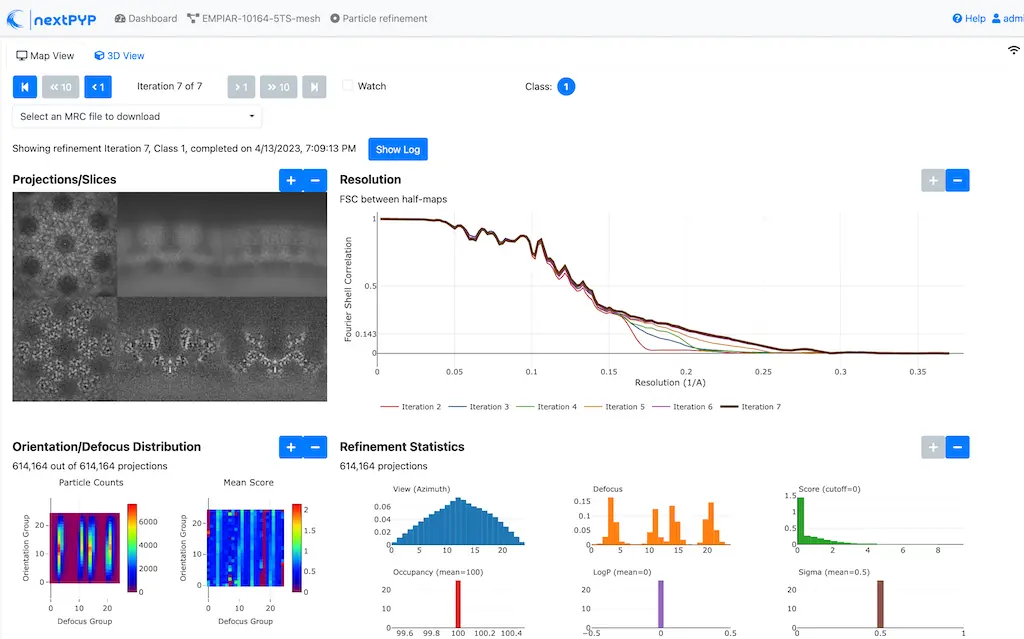Image resolution: width=1024 pixels, height=639 pixels.
Task: Go back one iteration
Action: (98, 87)
